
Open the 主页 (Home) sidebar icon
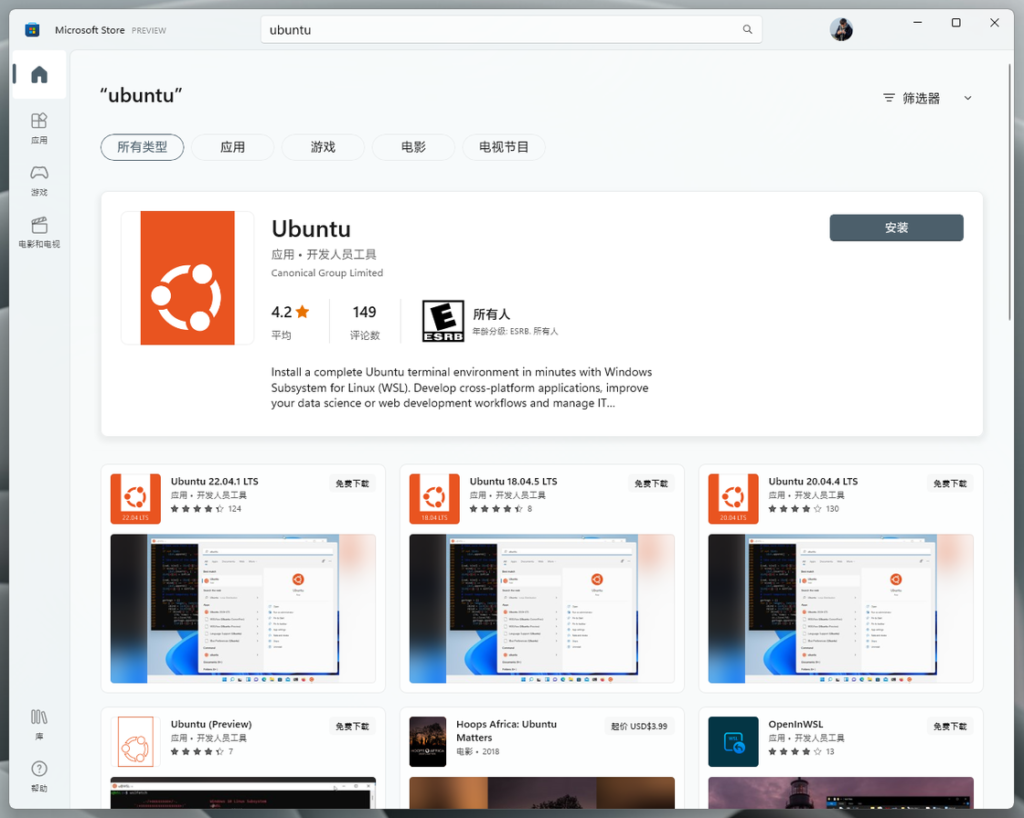pos(38,74)
